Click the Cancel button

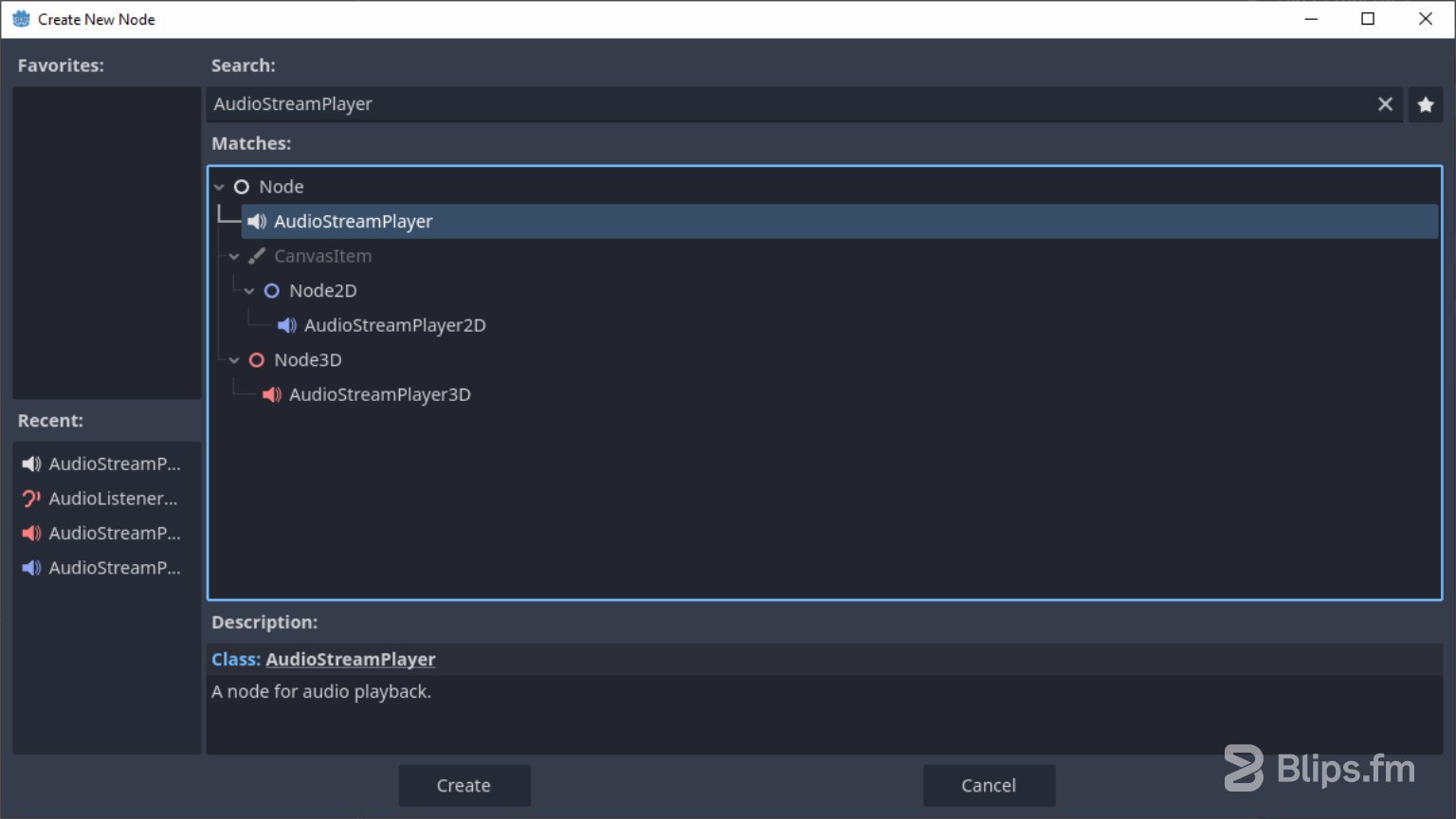(989, 785)
